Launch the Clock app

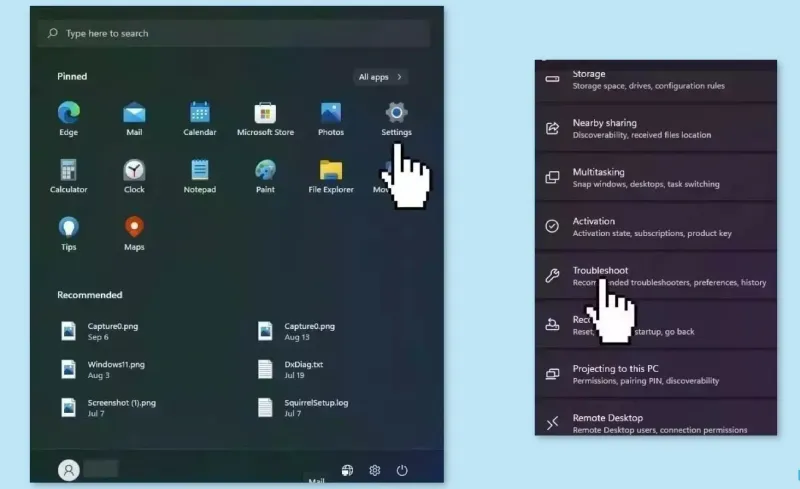pos(134,170)
